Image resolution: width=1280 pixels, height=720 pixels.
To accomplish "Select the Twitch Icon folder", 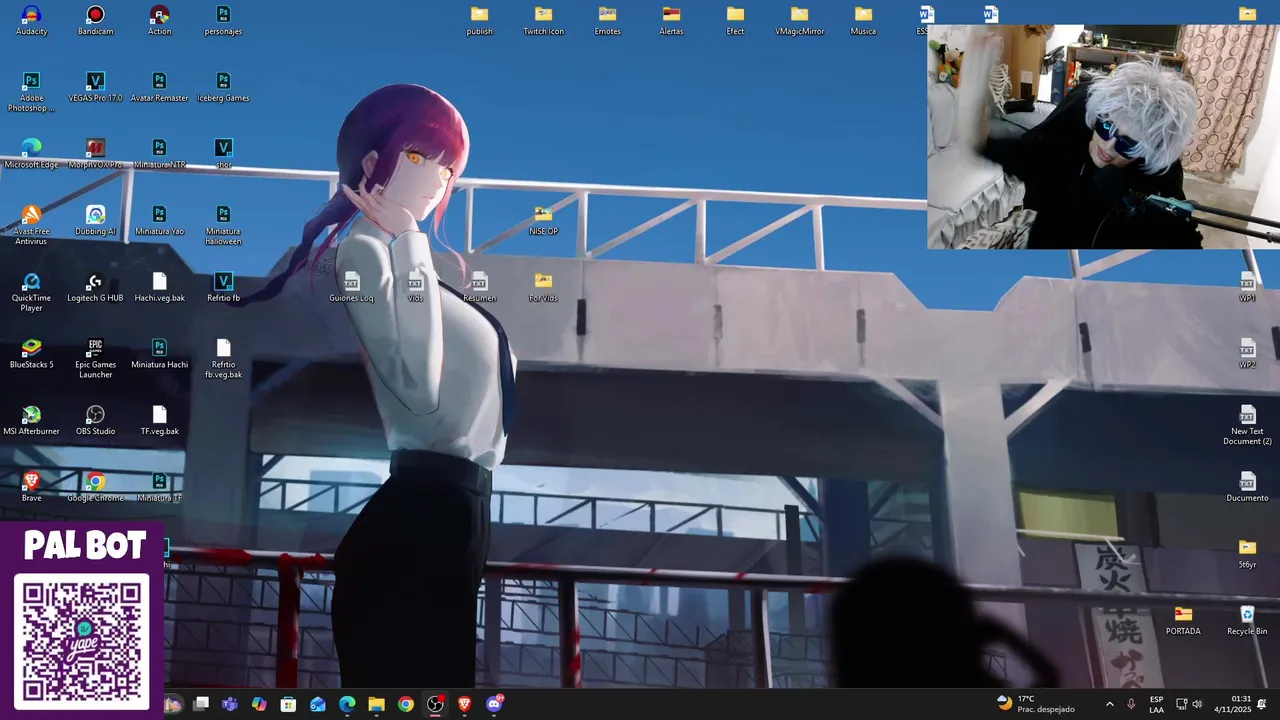I will [543, 21].
